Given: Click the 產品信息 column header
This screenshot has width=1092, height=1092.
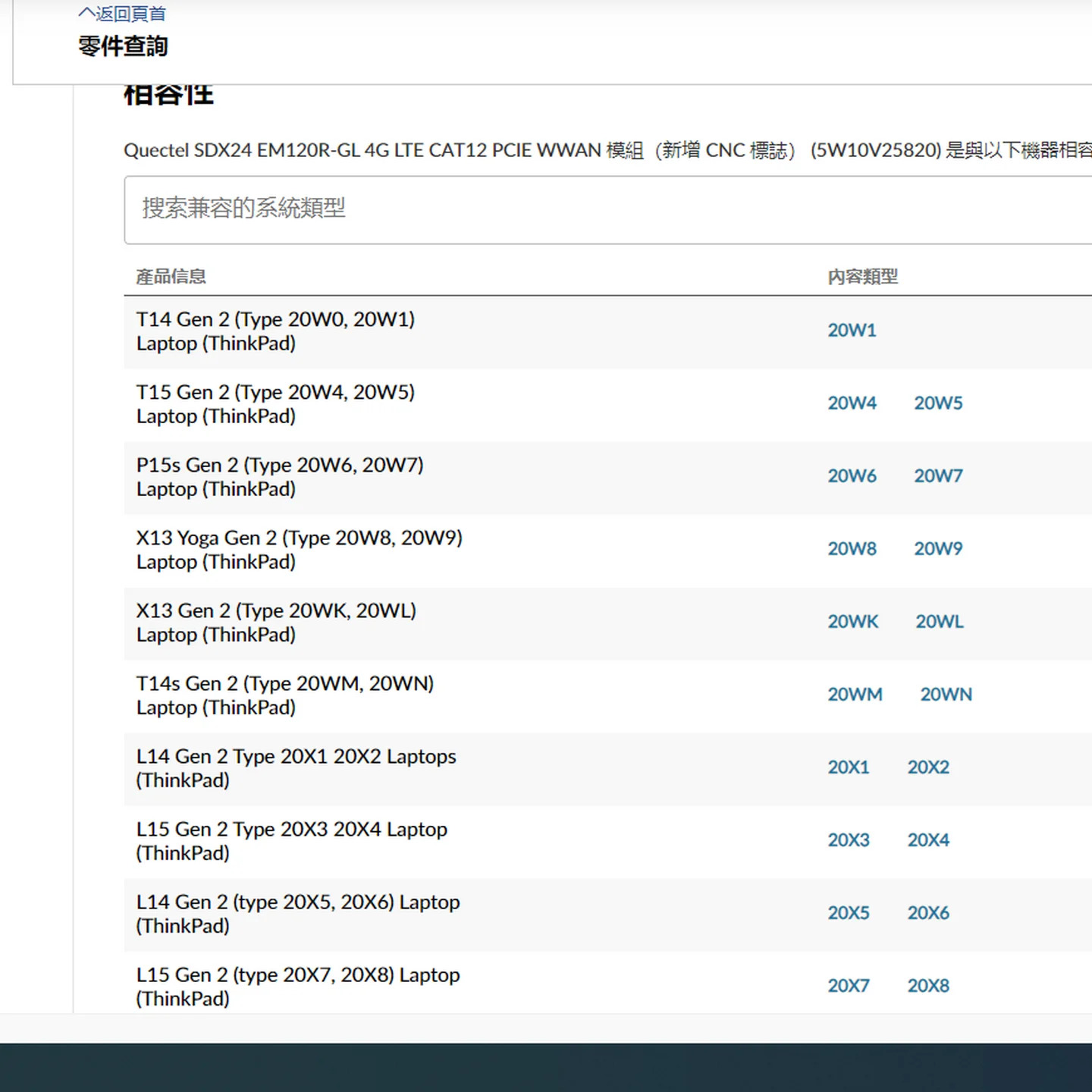Looking at the screenshot, I should click(x=171, y=277).
